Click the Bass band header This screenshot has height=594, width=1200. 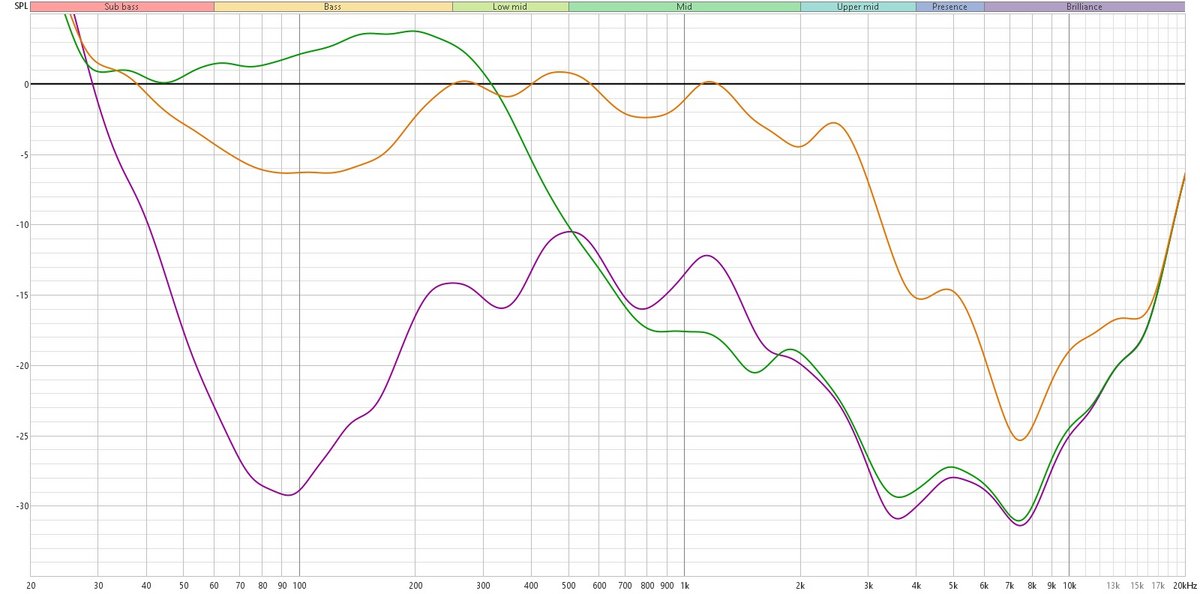pyautogui.click(x=330, y=6)
